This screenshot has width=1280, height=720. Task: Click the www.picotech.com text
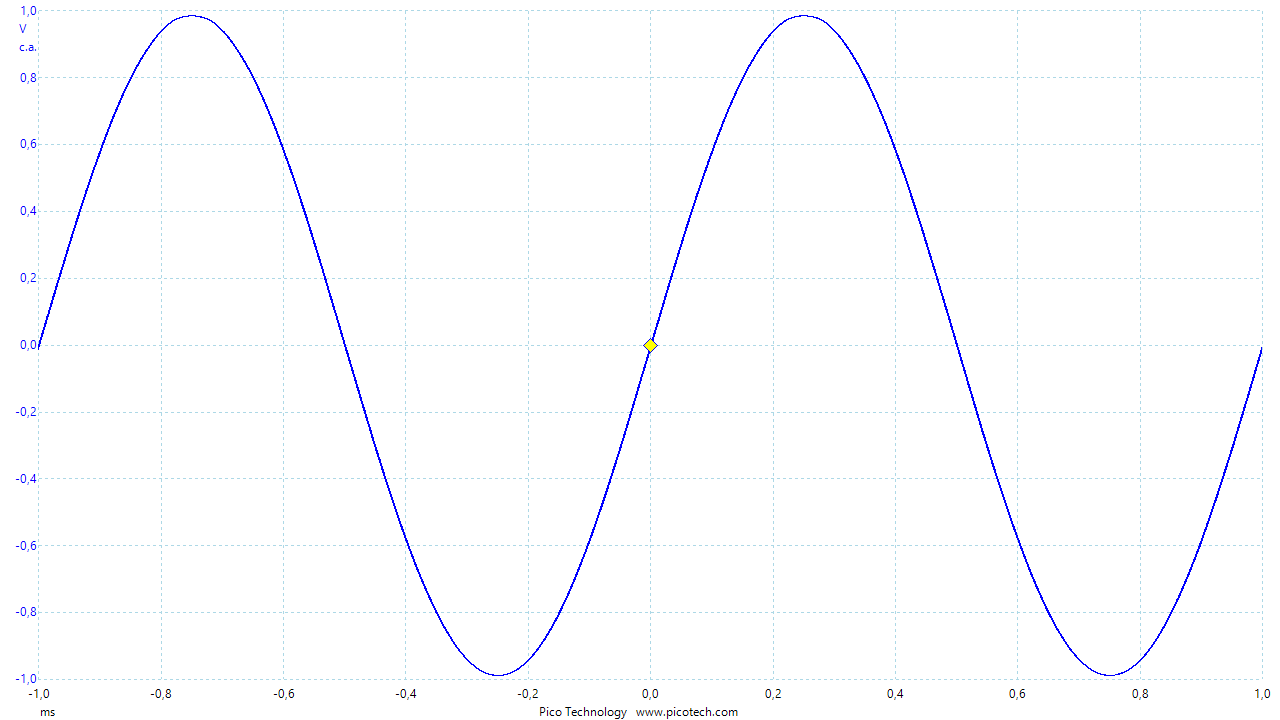(x=687, y=712)
